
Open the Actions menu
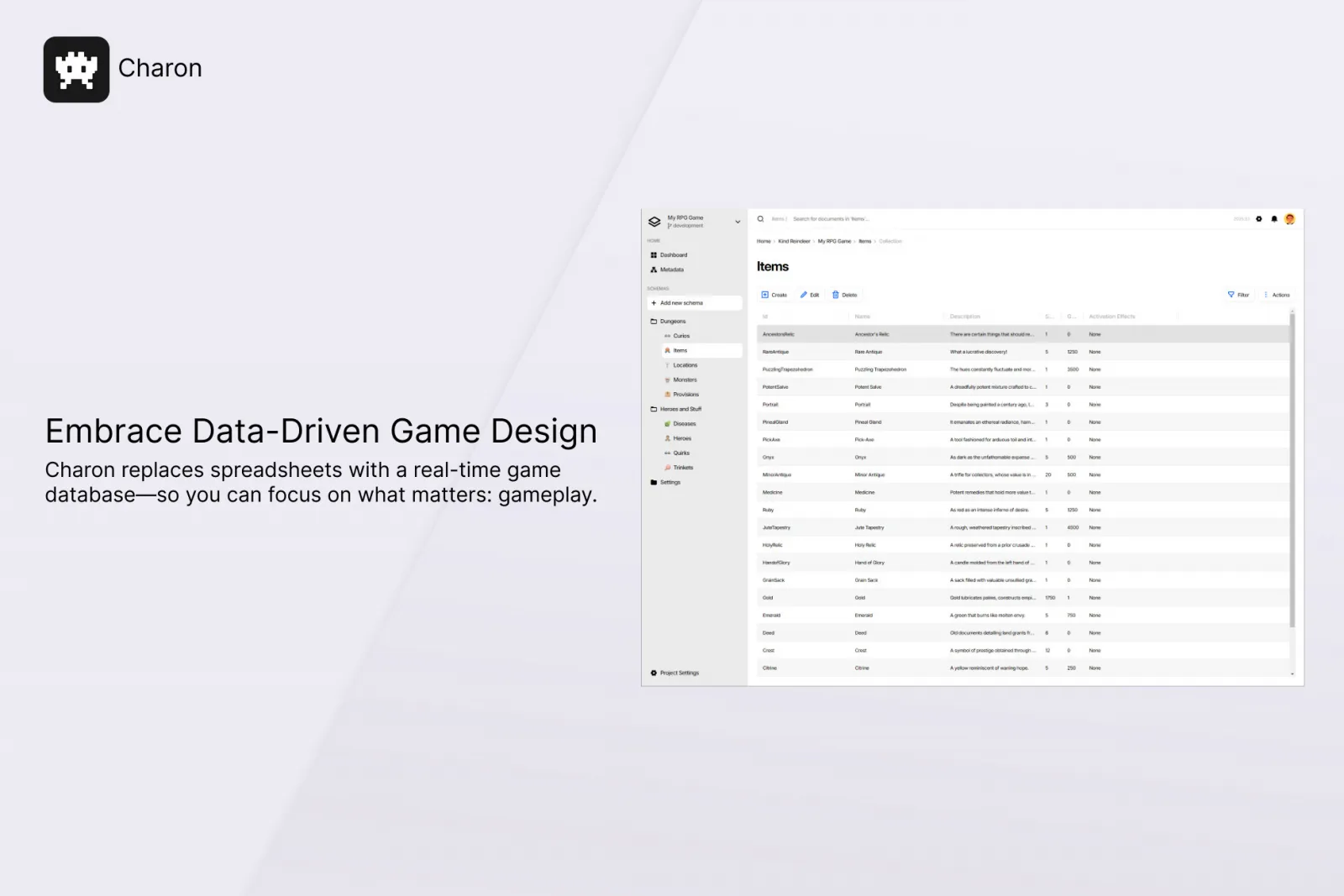[x=1276, y=295]
